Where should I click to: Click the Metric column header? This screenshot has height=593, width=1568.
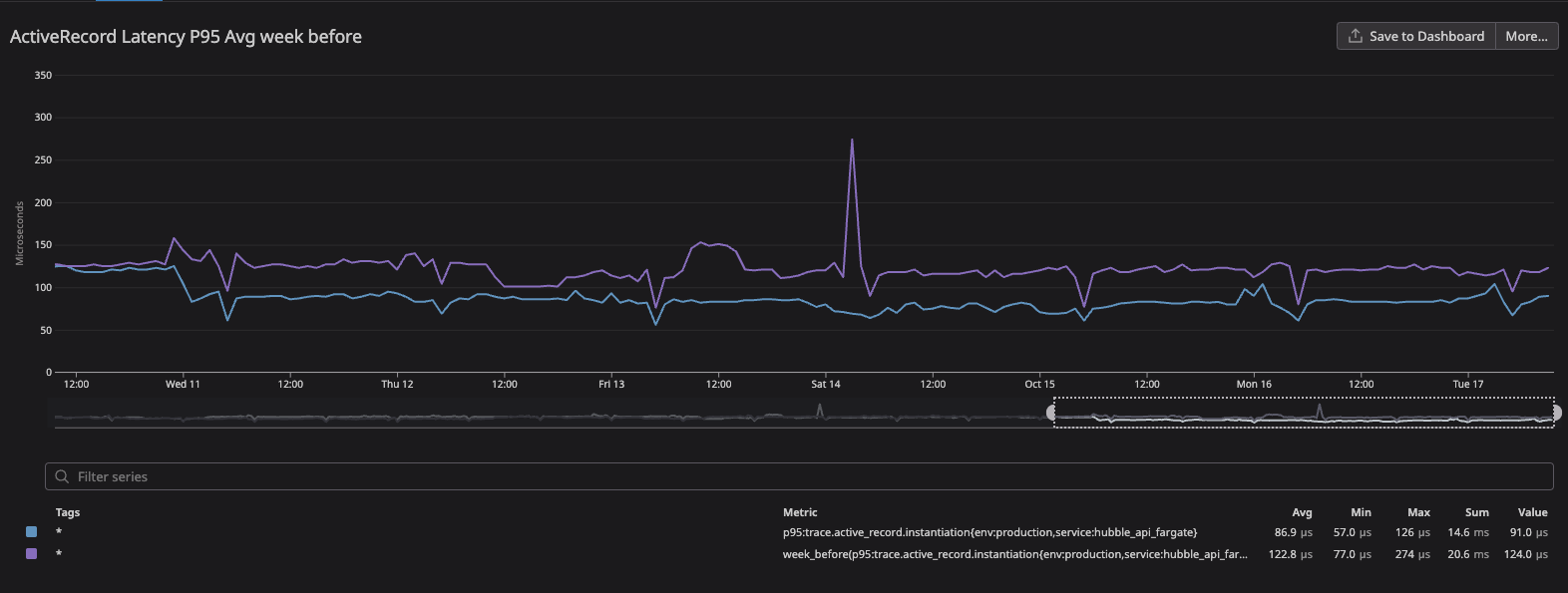coord(800,512)
